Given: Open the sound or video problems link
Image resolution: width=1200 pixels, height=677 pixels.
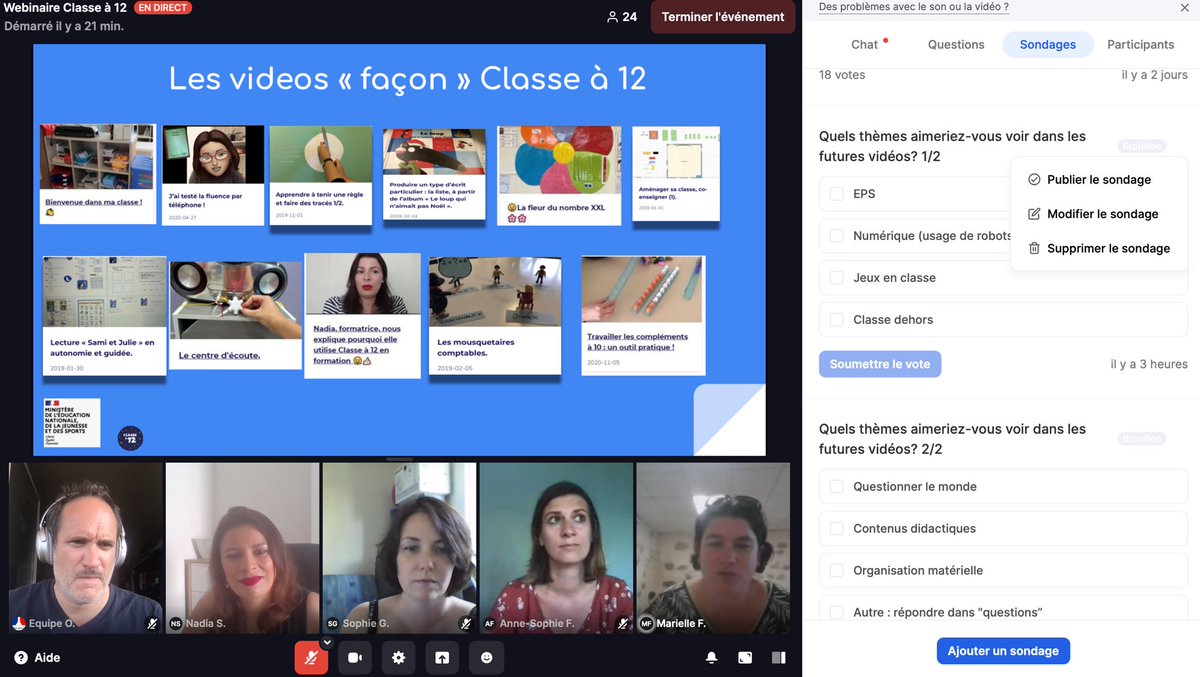Looking at the screenshot, I should click(x=913, y=7).
